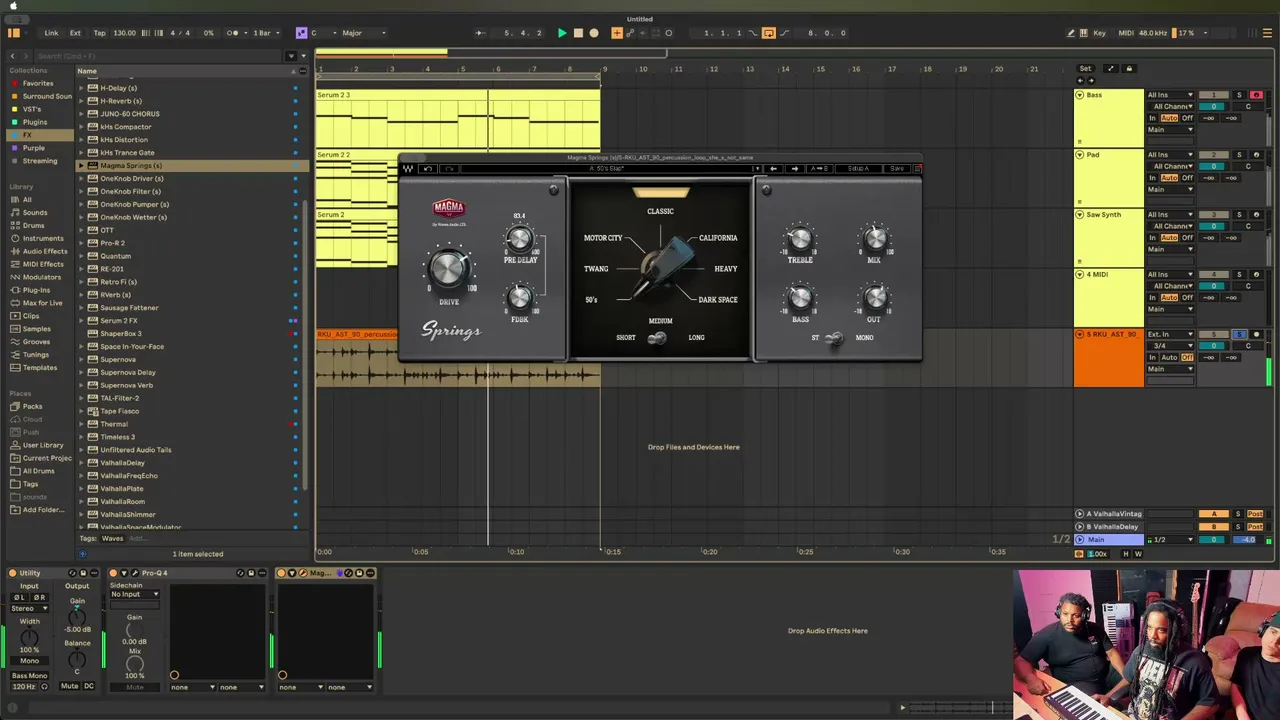Click the Magma Springs undo arrow icon
Image resolution: width=1280 pixels, height=720 pixels.
click(428, 169)
